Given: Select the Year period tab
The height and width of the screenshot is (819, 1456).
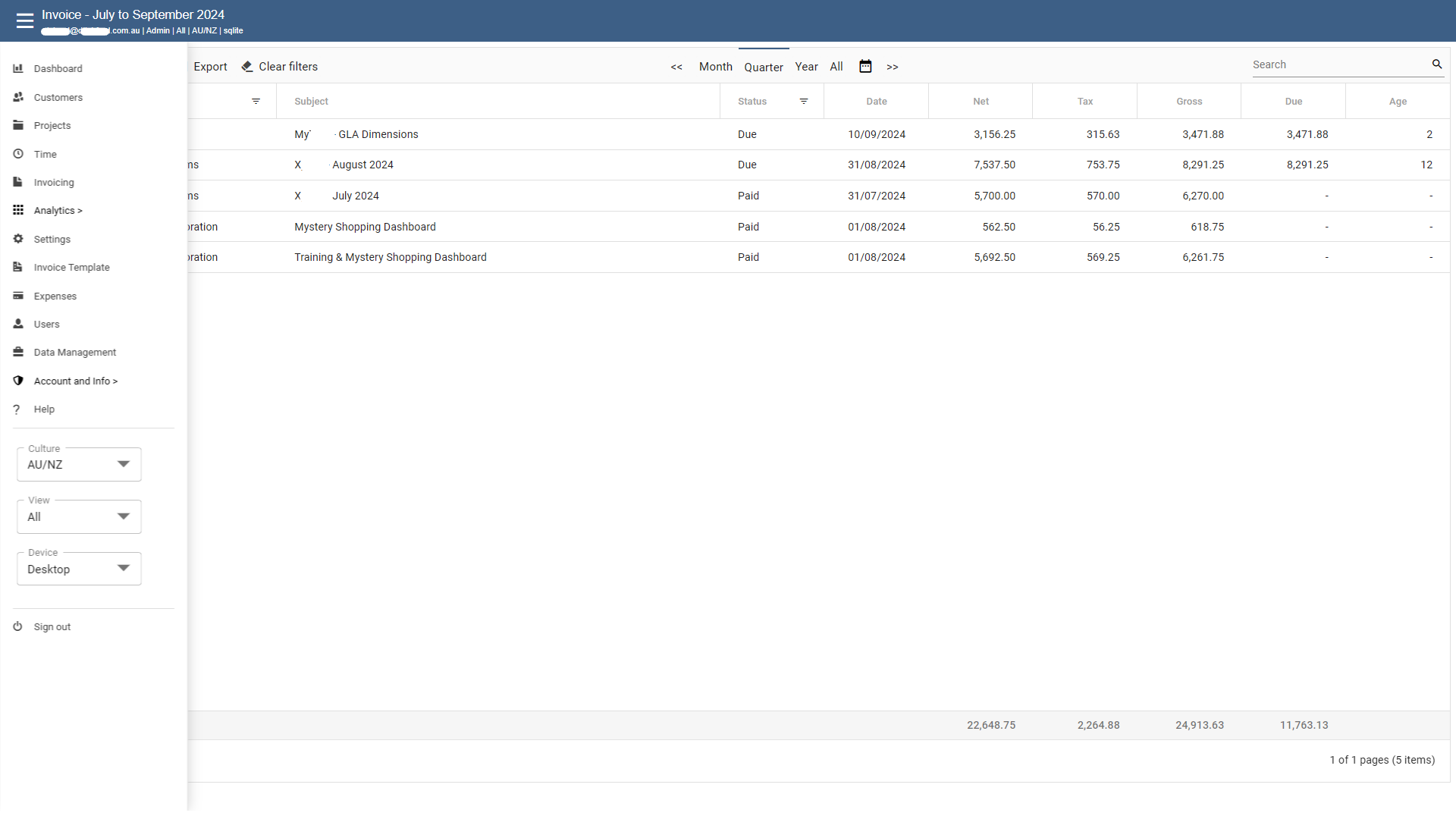Looking at the screenshot, I should pyautogui.click(x=806, y=67).
